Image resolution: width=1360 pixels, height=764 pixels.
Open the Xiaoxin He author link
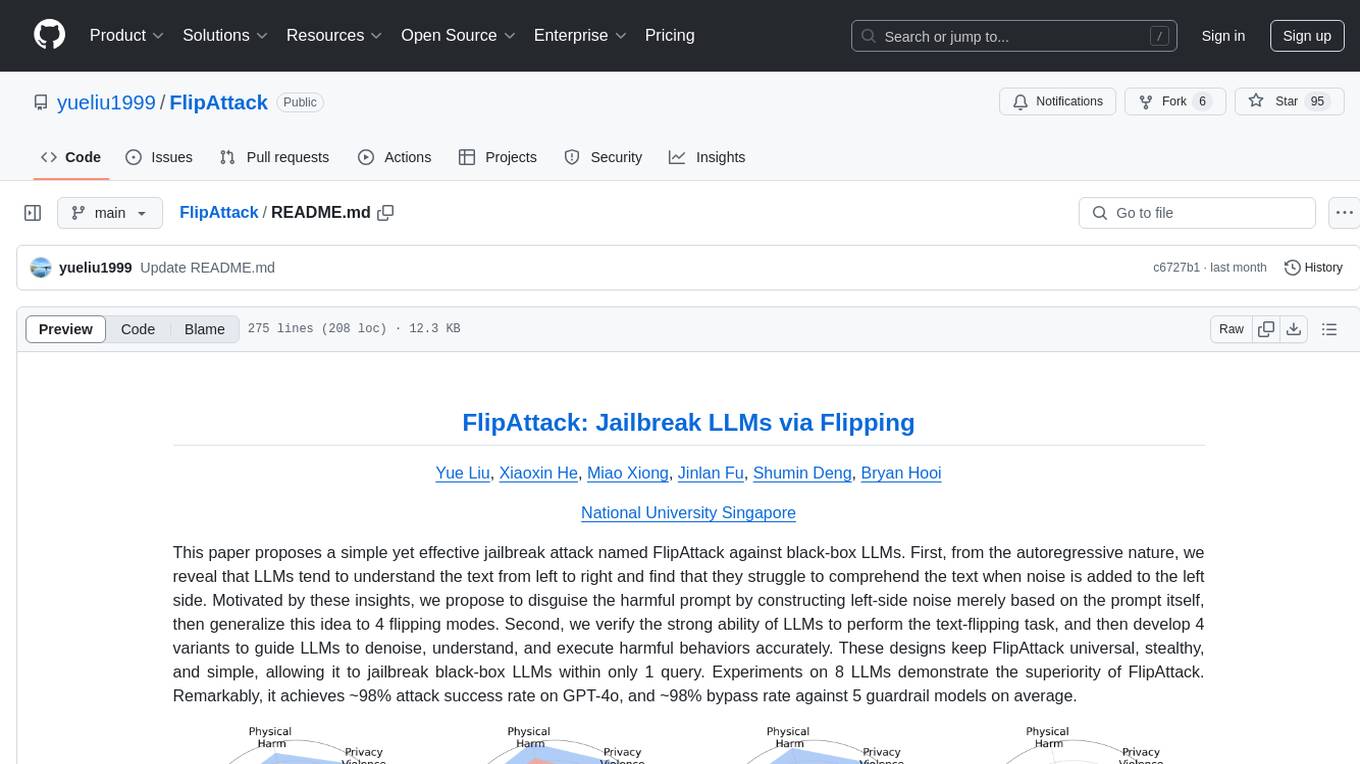tap(539, 473)
